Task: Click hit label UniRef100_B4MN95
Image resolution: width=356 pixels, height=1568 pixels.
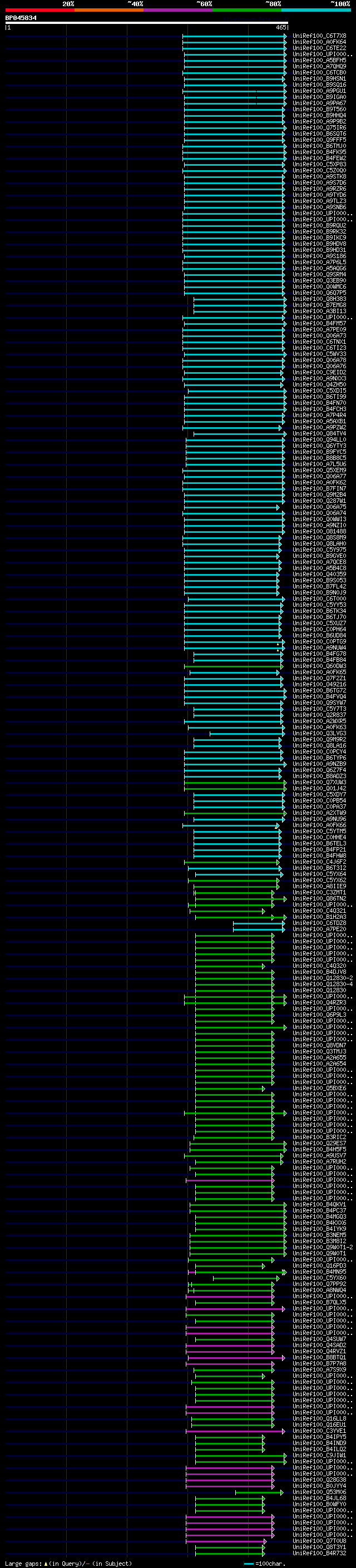Action: tap(319, 1272)
